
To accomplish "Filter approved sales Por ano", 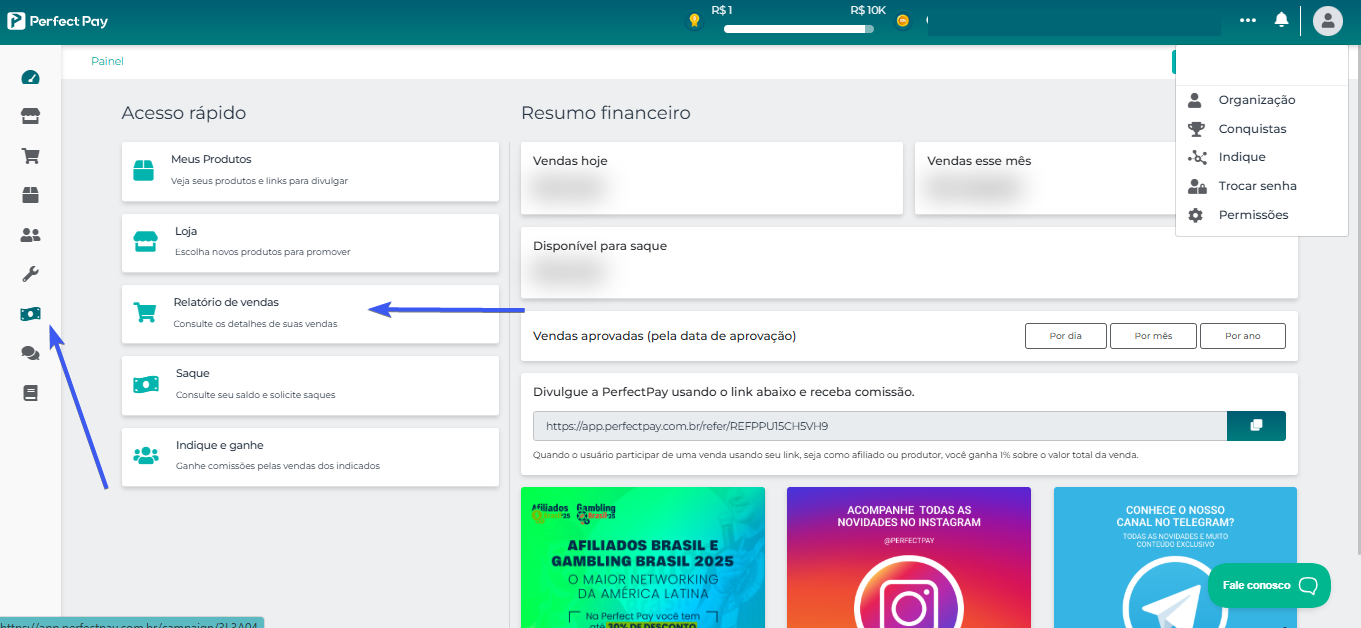I will click(1243, 336).
